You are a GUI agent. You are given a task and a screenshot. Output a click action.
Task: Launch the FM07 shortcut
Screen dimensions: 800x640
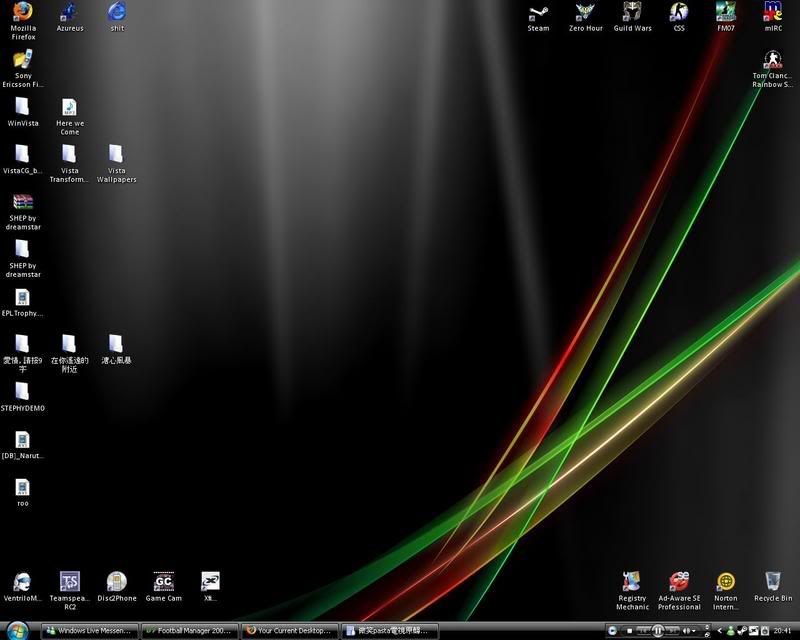coord(726,17)
